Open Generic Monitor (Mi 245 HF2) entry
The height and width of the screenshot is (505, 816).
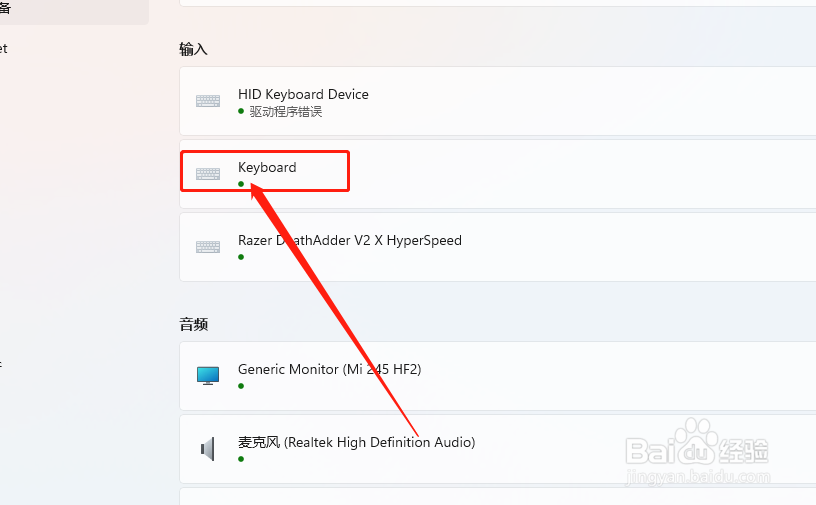pyautogui.click(x=498, y=376)
